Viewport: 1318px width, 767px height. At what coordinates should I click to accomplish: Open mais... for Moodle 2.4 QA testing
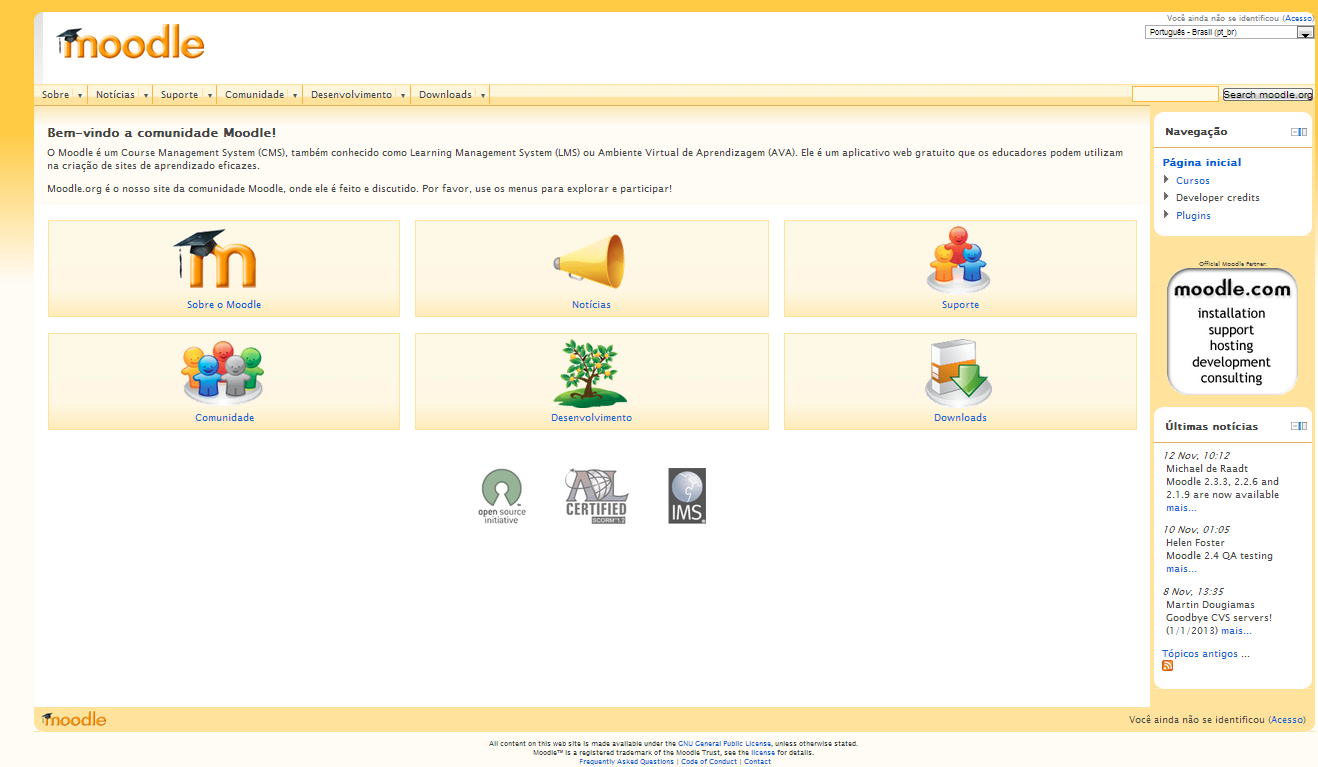tap(1181, 569)
